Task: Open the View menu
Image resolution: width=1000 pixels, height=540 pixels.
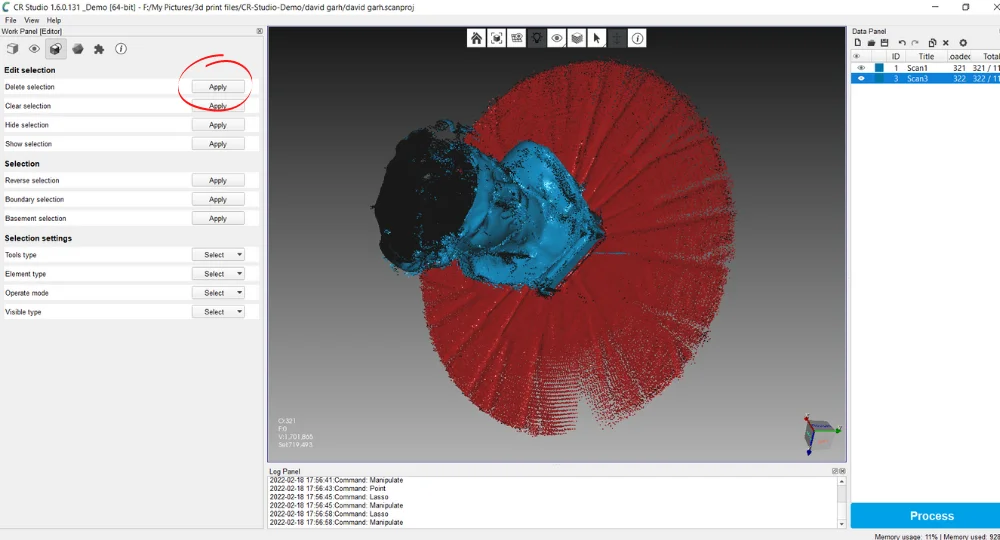Action: click(x=31, y=20)
